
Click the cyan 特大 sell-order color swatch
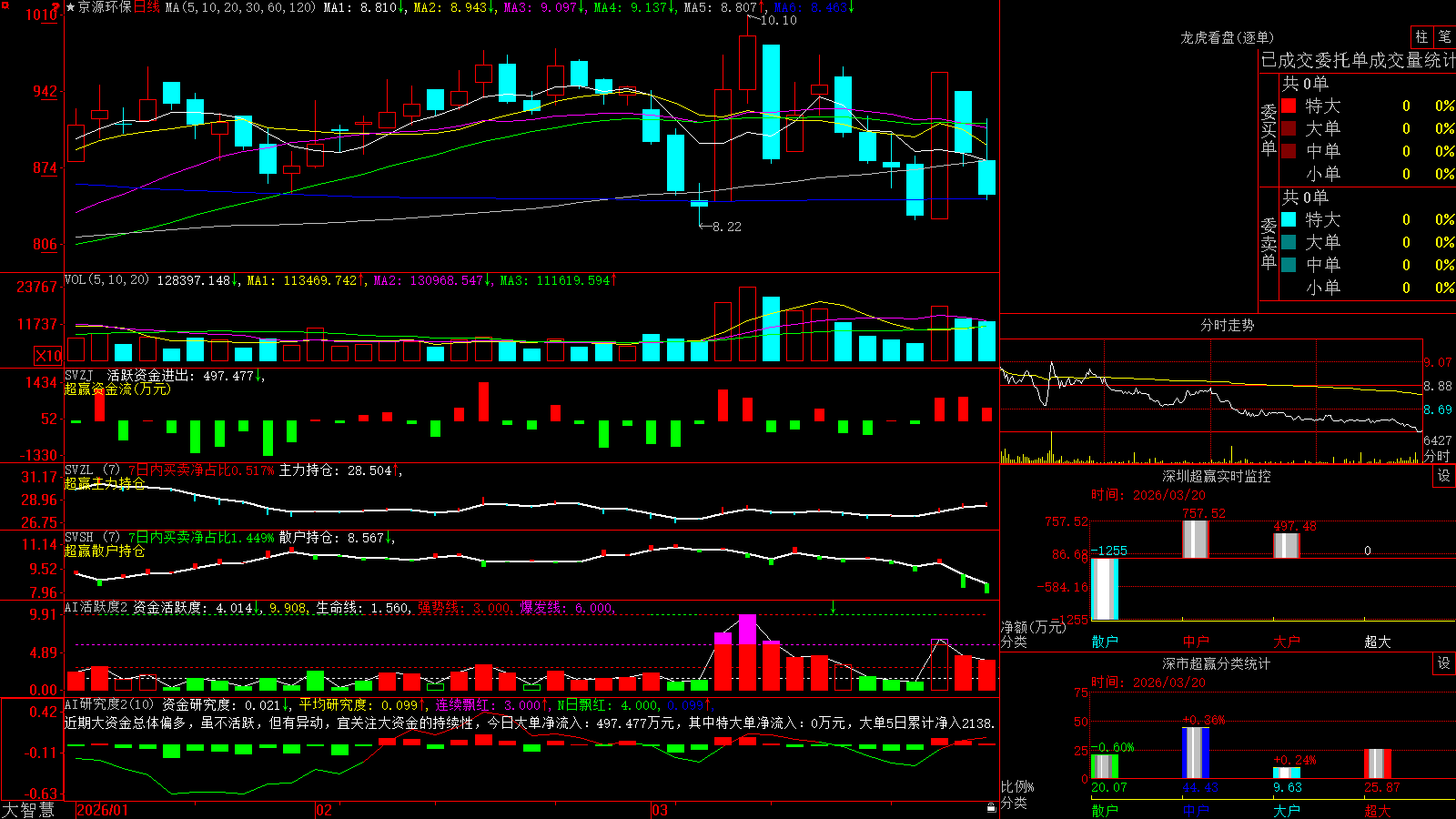(1289, 219)
